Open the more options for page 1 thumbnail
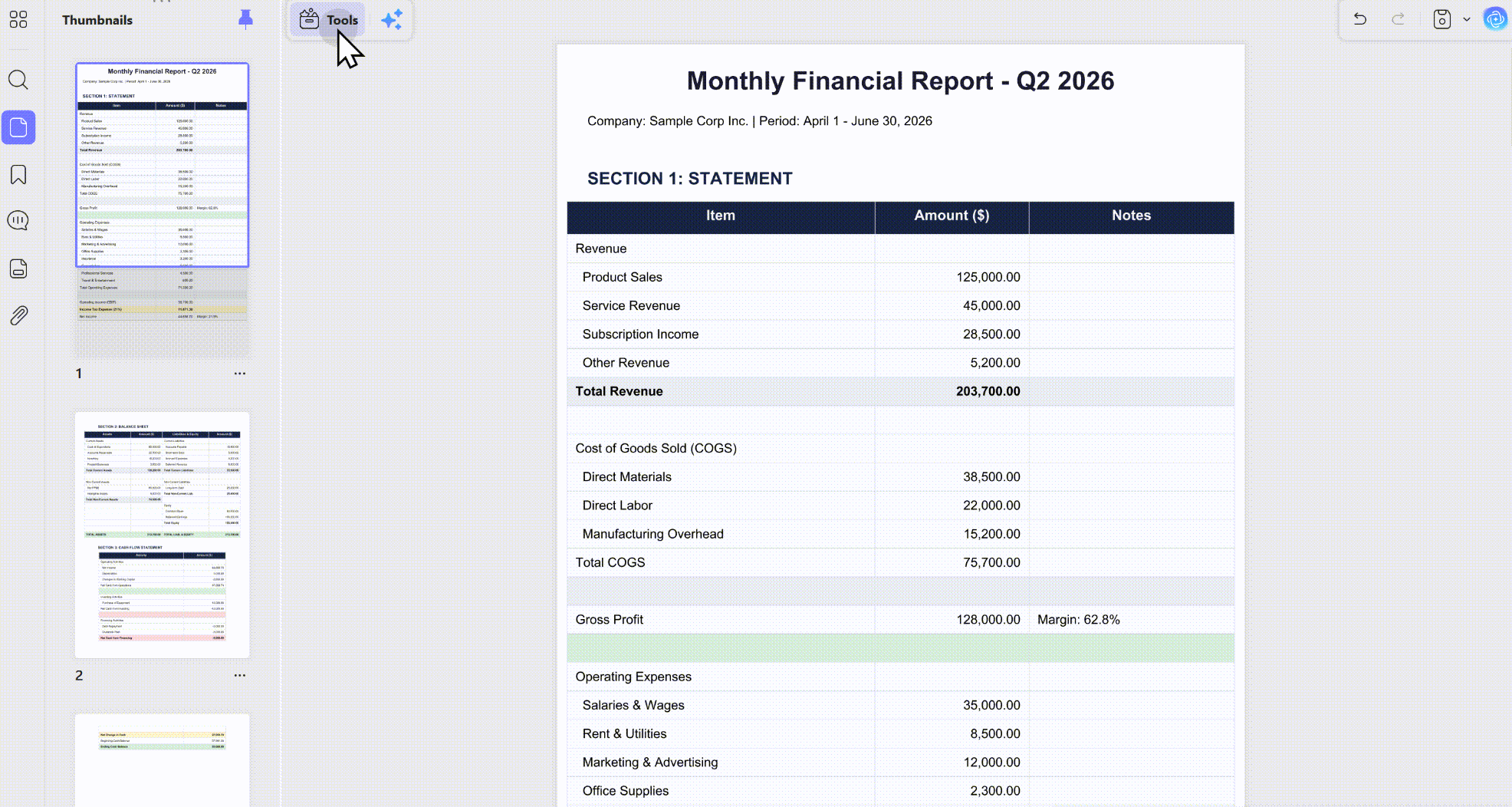Viewport: 1512px width, 807px height. (240, 374)
